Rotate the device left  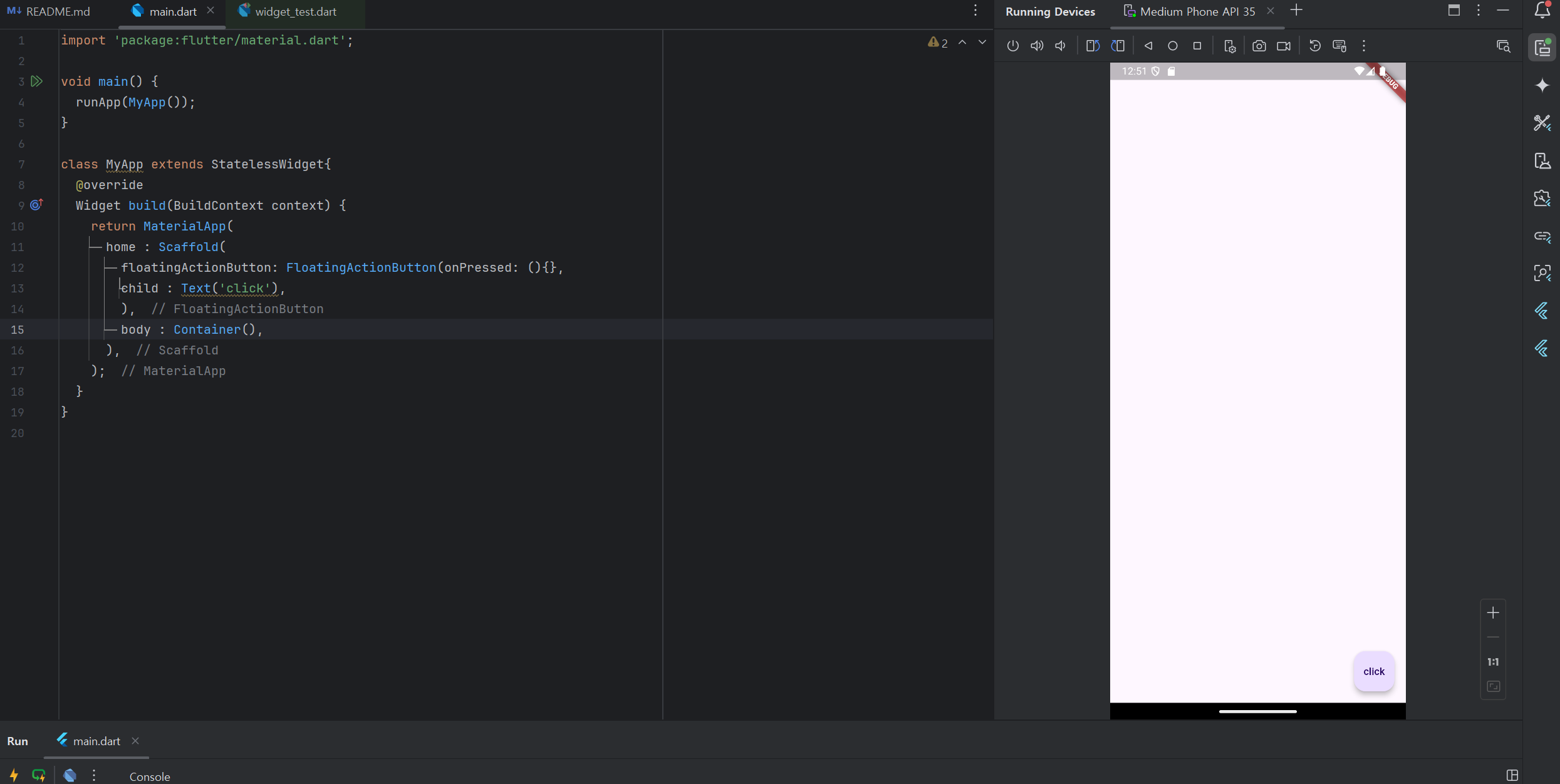click(1093, 46)
